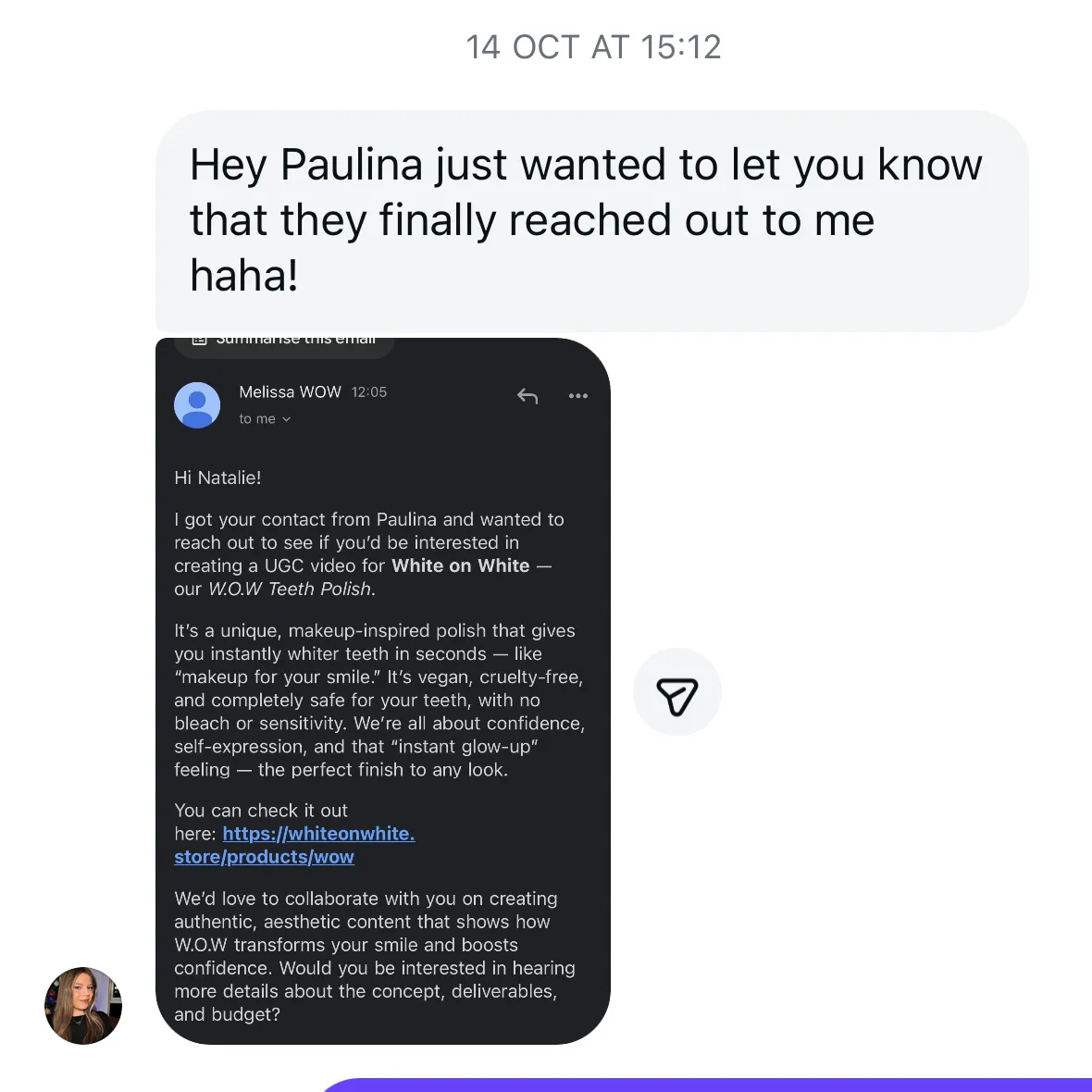
Task: Click the "Hi Natalie!" greeting text
Action: (x=217, y=478)
